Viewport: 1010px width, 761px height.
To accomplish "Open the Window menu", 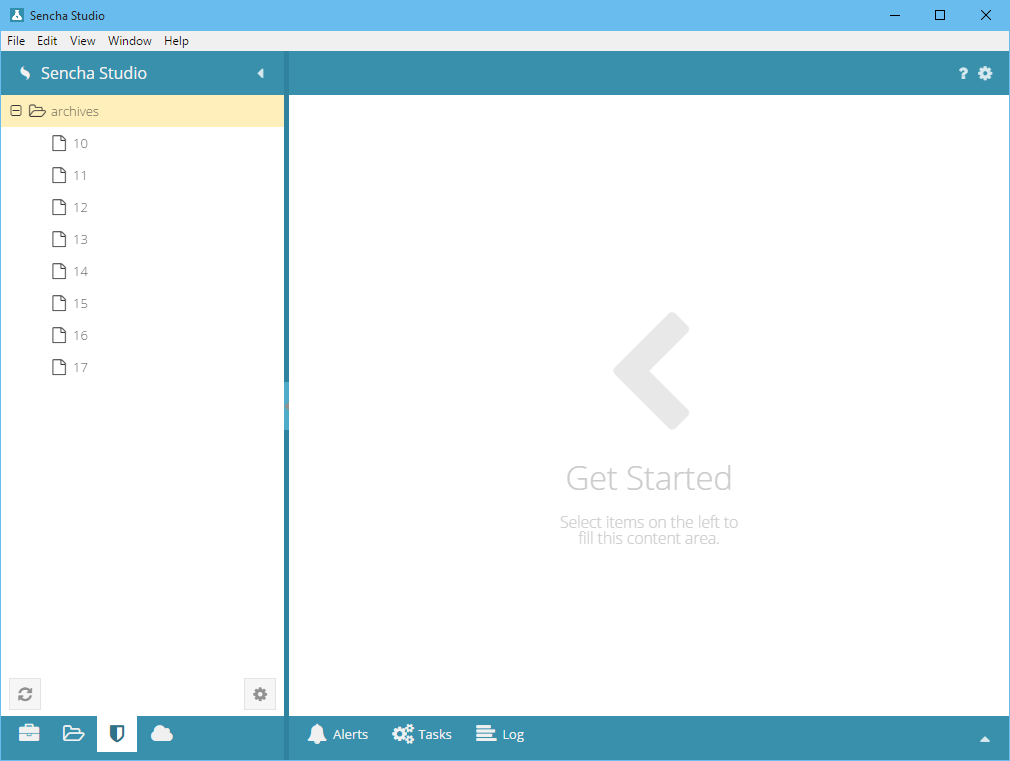I will 129,41.
